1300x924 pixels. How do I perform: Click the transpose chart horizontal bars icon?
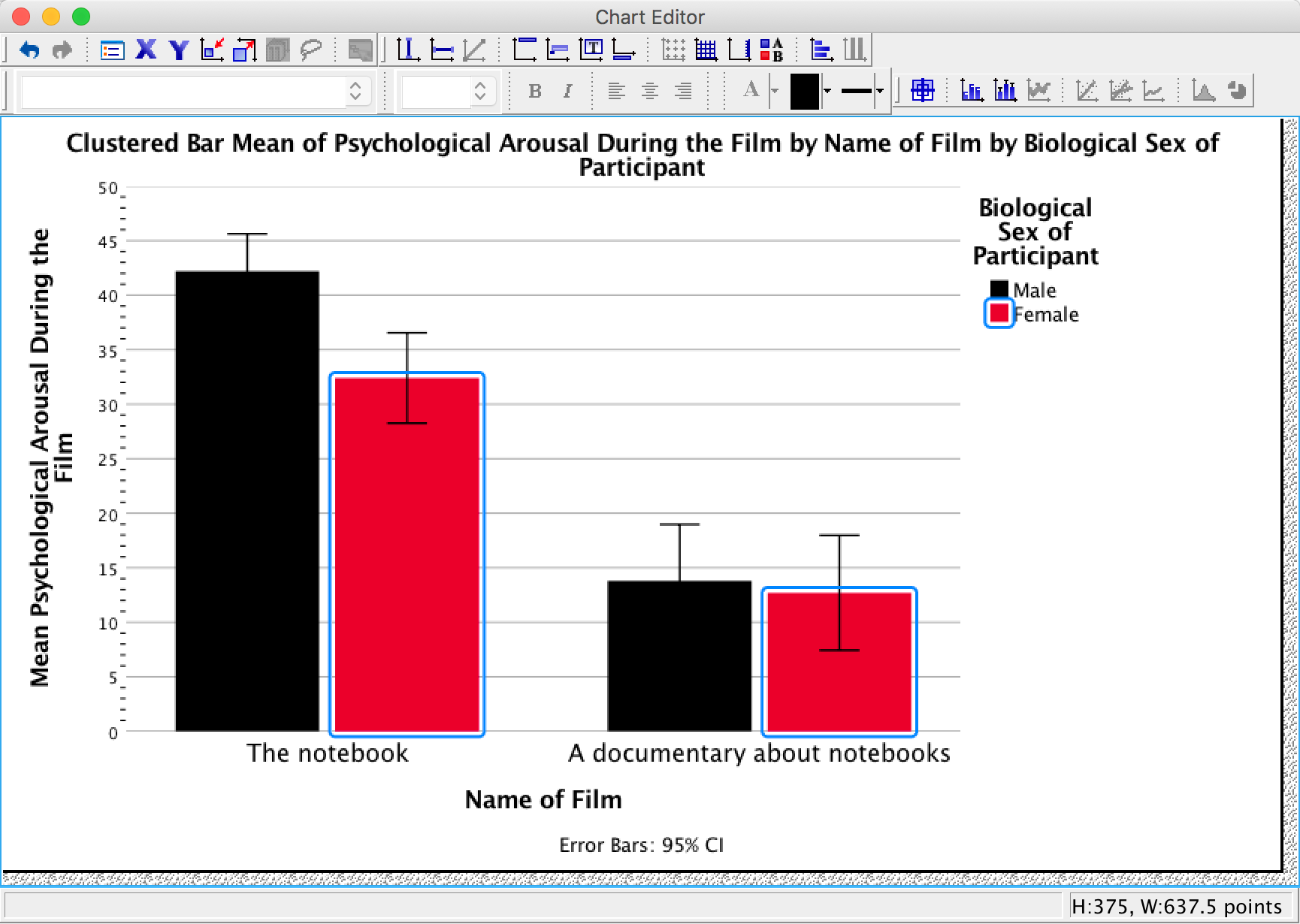click(x=821, y=50)
